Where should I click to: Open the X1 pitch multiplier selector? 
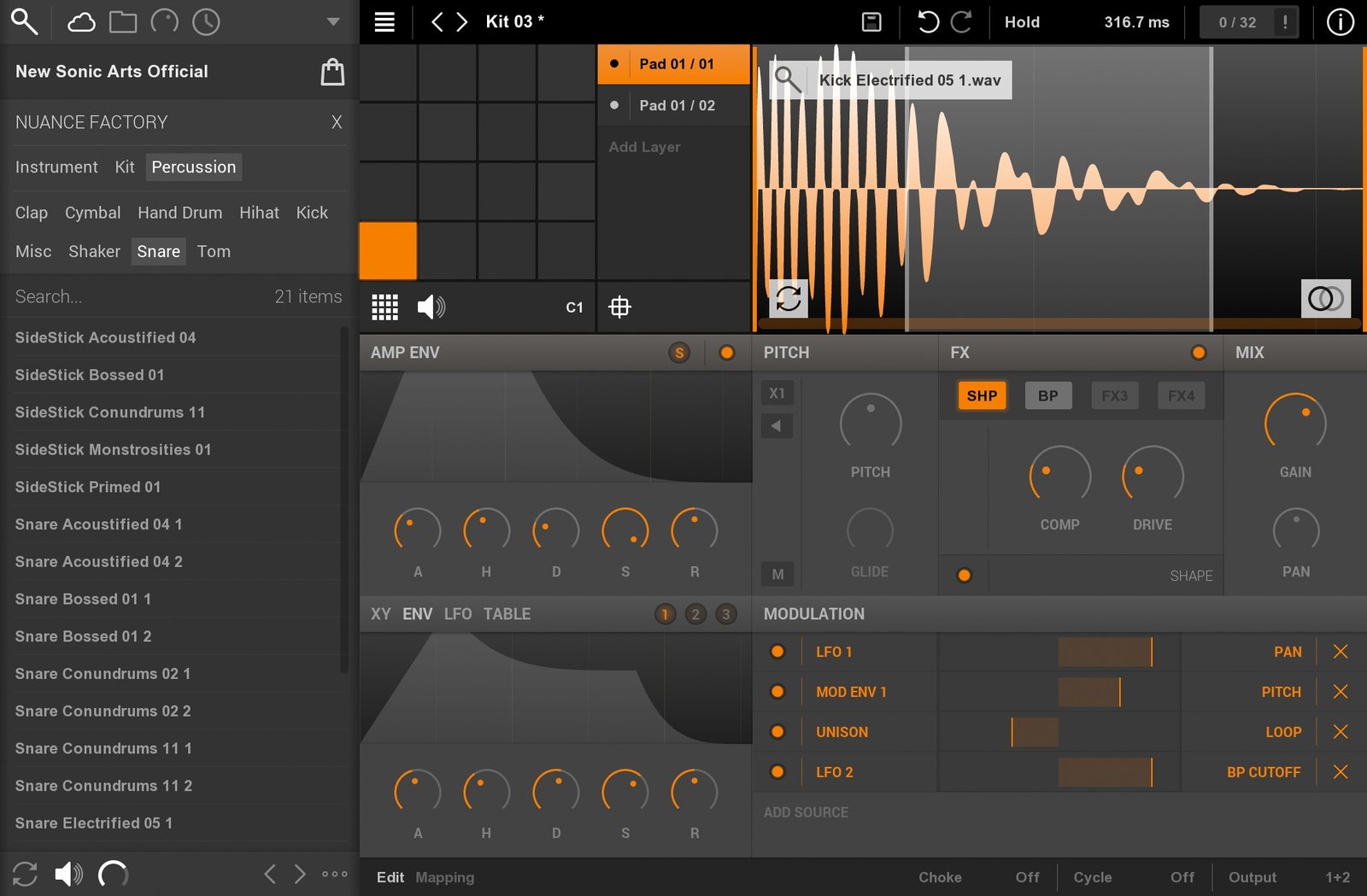click(777, 394)
